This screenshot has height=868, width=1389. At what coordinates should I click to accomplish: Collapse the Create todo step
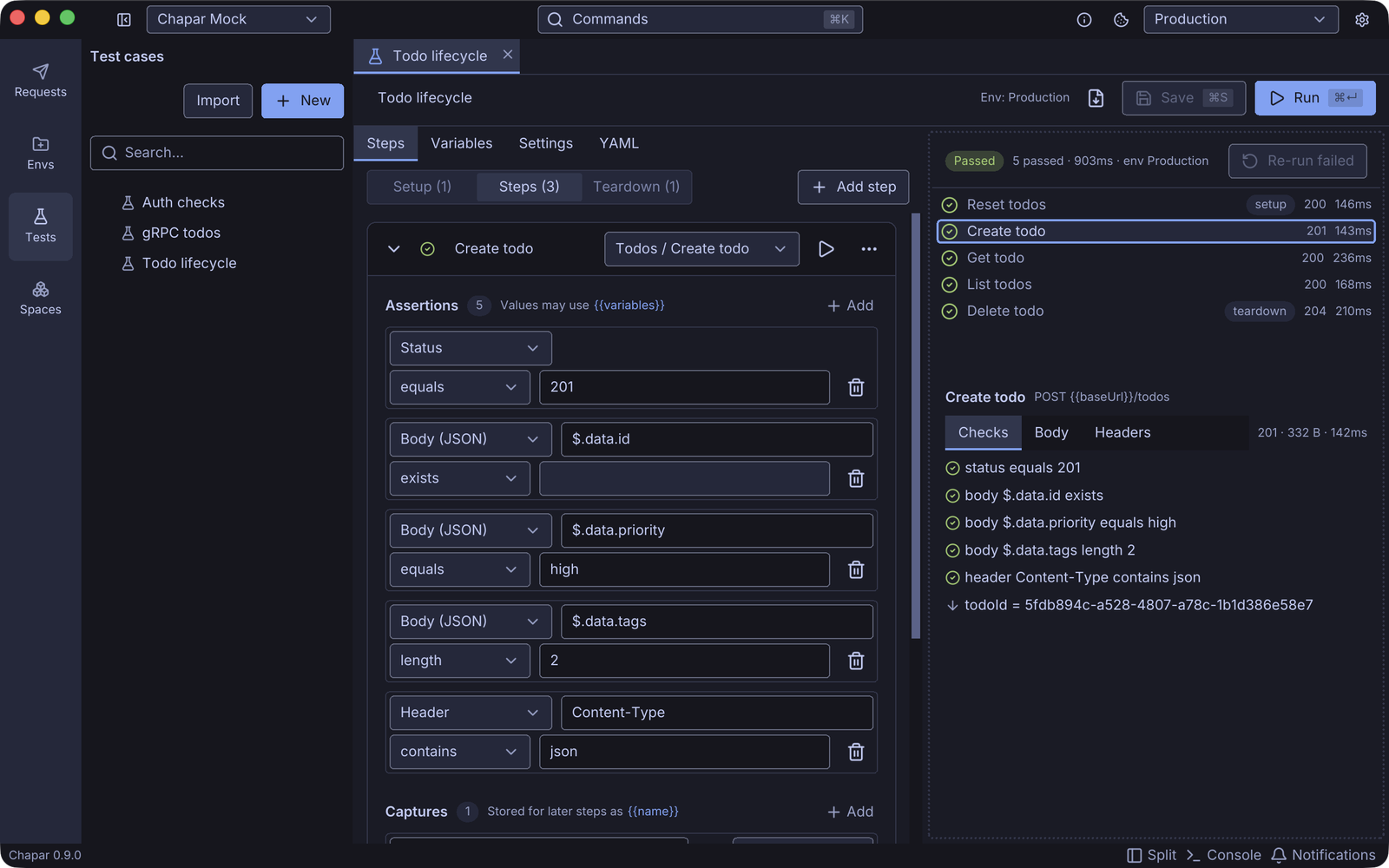coord(394,249)
